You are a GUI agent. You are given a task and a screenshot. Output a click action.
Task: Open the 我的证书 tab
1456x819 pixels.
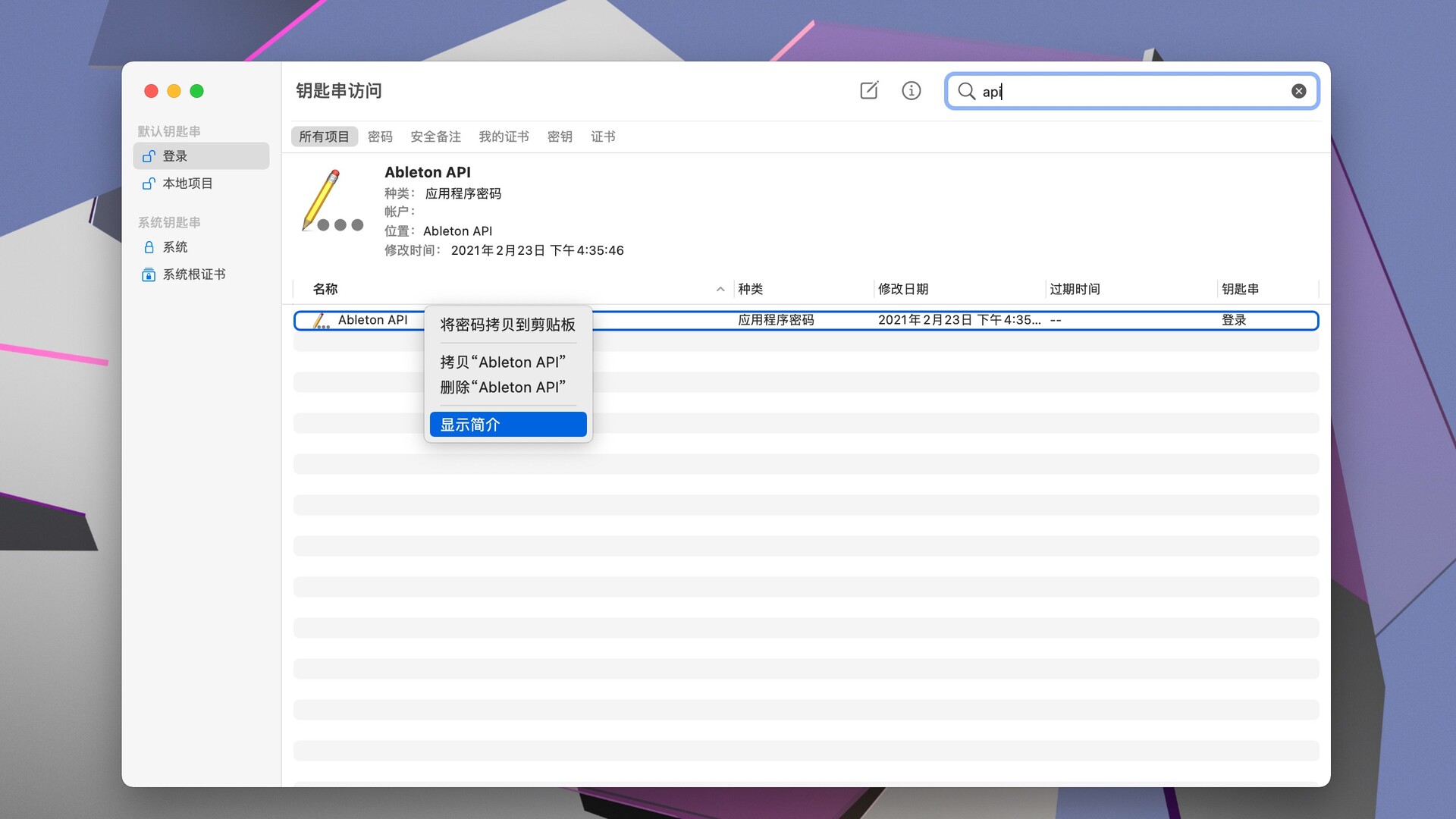[504, 136]
